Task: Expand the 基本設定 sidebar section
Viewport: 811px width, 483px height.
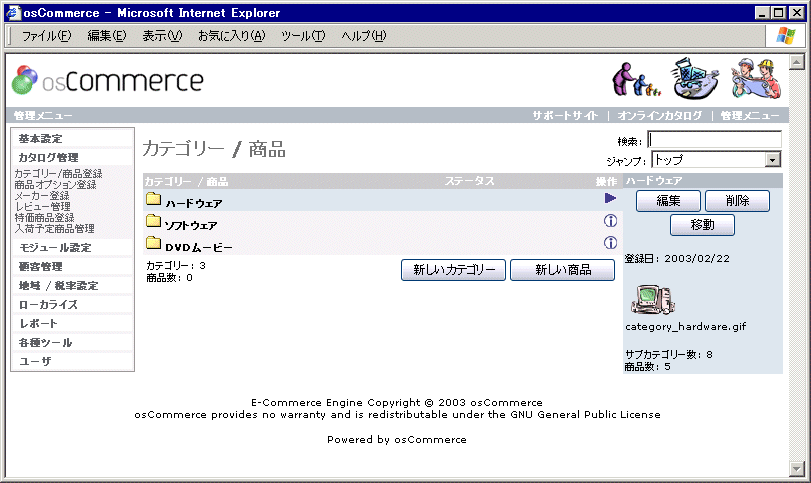Action: tap(40, 139)
